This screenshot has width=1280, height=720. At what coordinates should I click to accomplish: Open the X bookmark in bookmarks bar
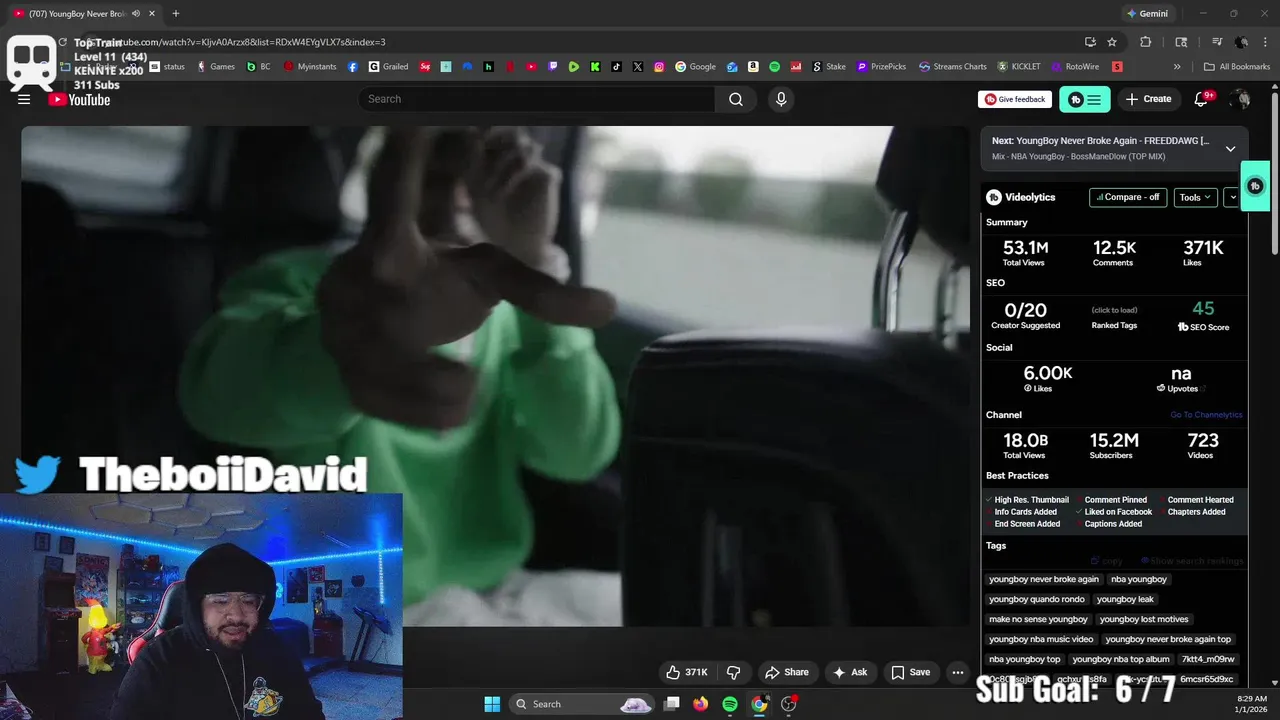tap(638, 67)
